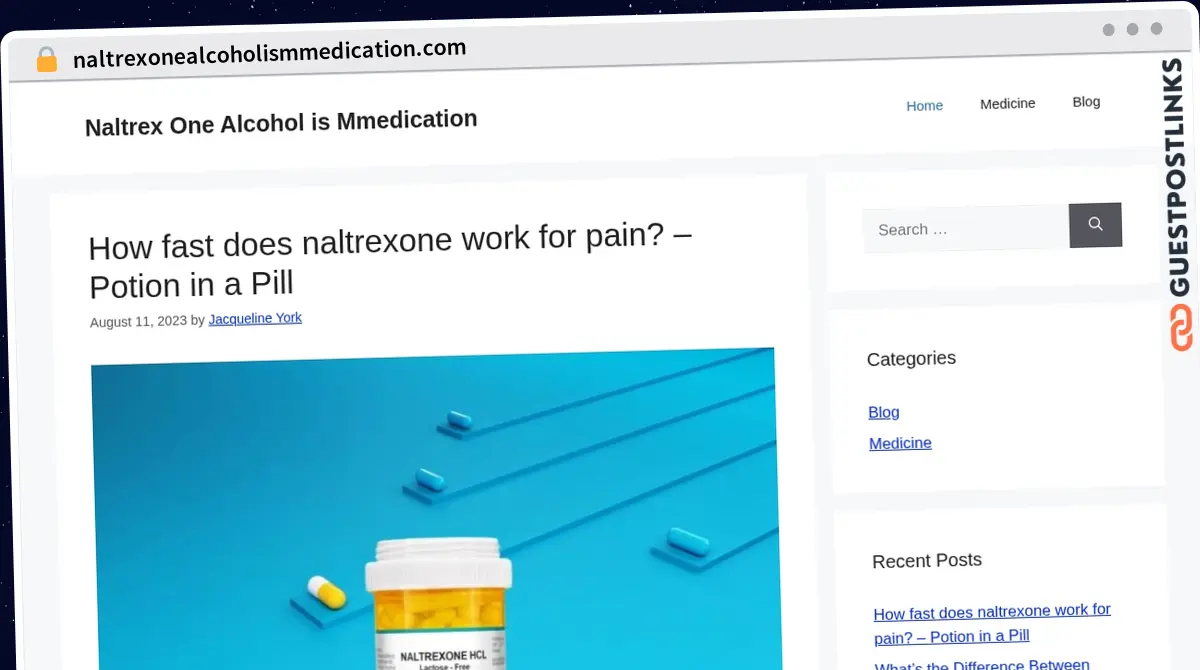This screenshot has height=670, width=1200.
Task: Open recent post about naltrexone for pain
Action: pyautogui.click(x=992, y=623)
